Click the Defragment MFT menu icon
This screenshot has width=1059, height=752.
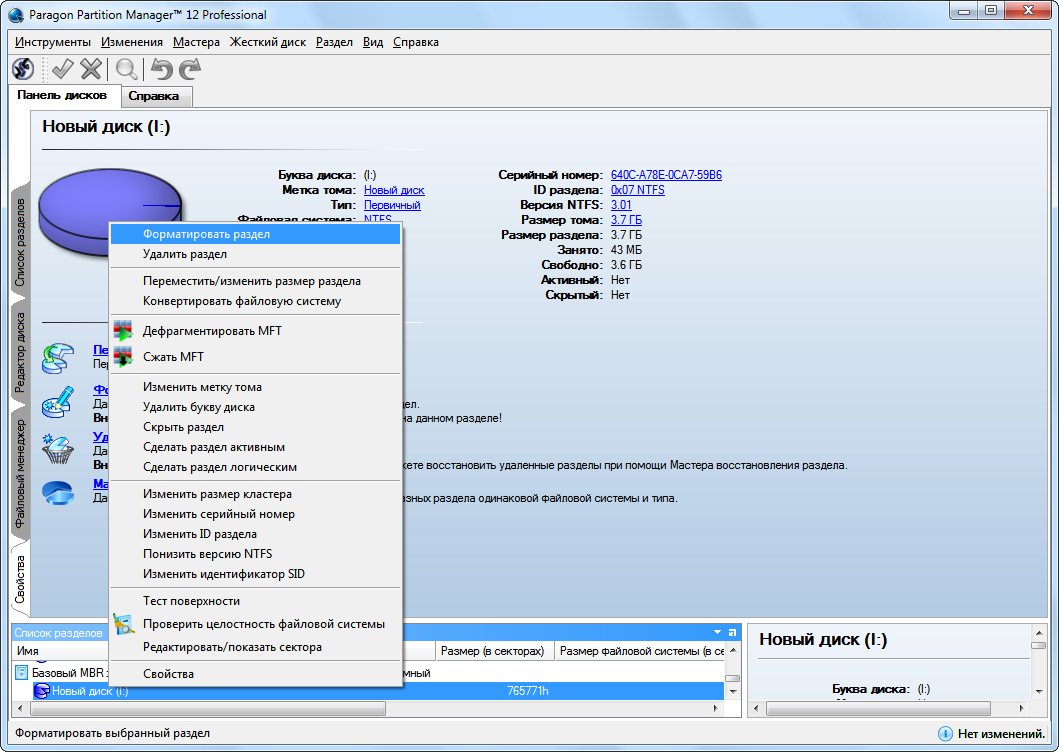[x=123, y=330]
